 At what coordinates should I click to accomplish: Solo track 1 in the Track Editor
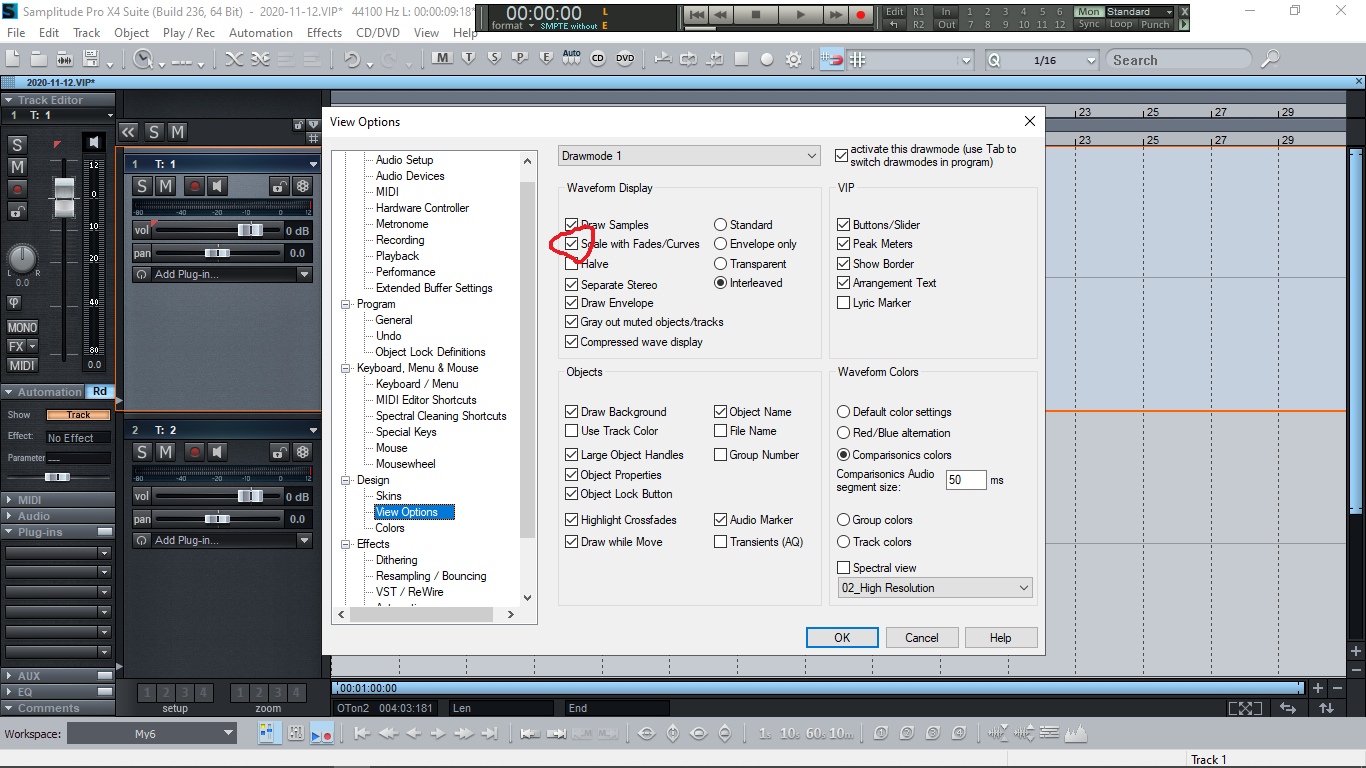(x=17, y=145)
